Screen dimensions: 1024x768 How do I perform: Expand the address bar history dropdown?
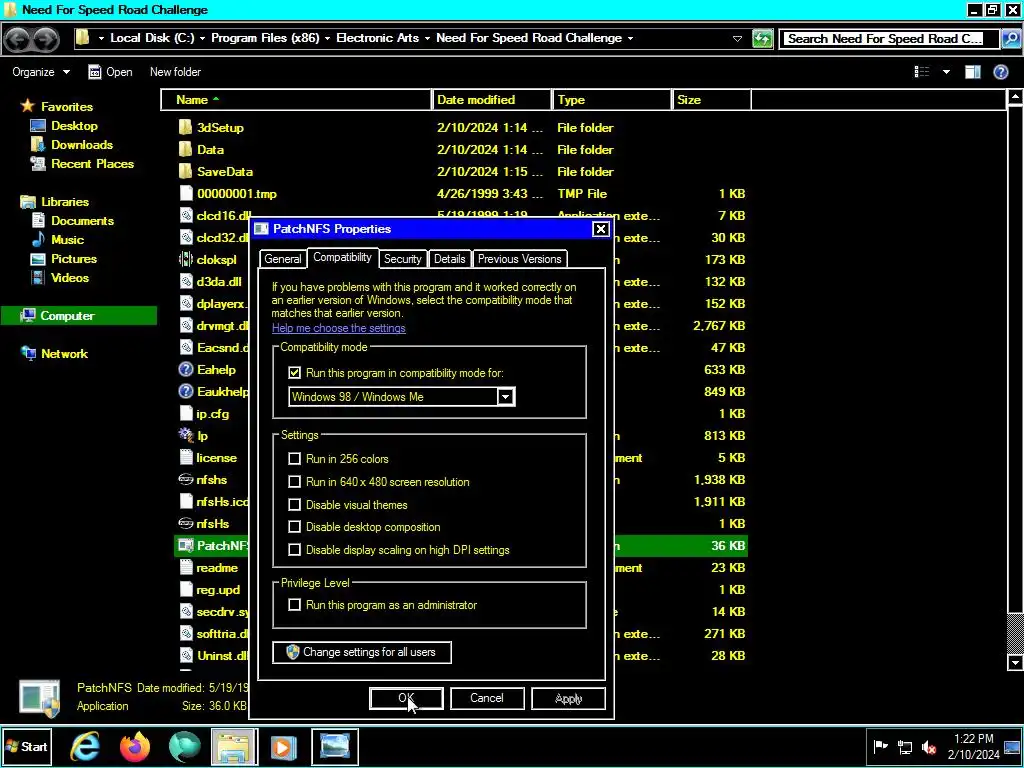tap(737, 39)
